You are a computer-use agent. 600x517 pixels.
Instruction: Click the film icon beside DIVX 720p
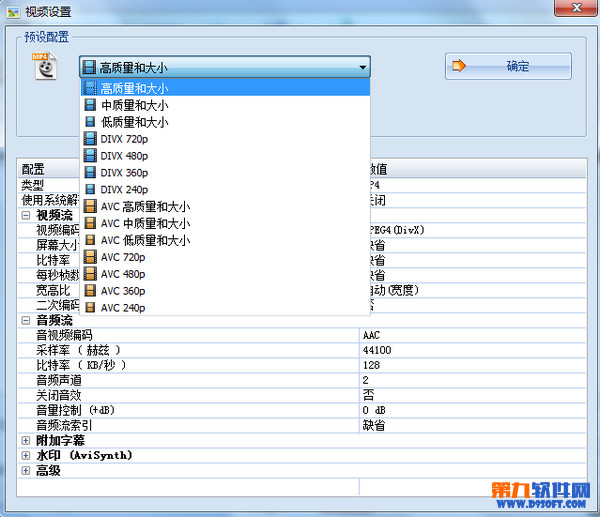tap(90, 139)
